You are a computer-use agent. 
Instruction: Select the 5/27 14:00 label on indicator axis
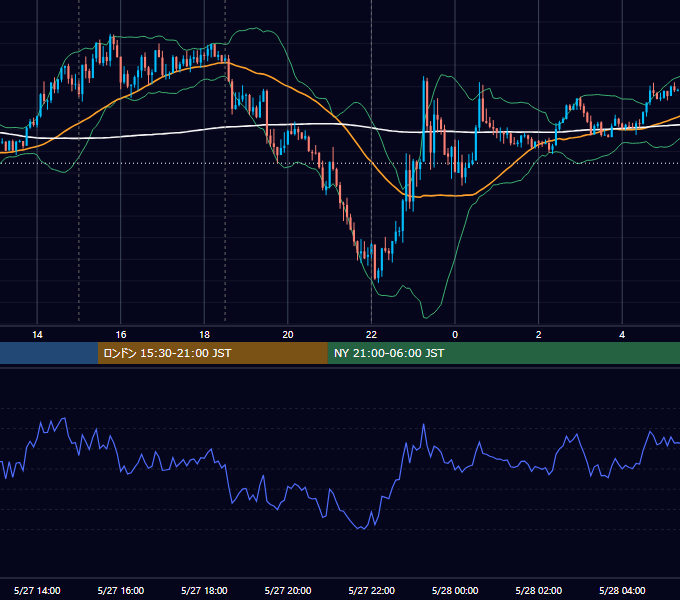click(37, 590)
